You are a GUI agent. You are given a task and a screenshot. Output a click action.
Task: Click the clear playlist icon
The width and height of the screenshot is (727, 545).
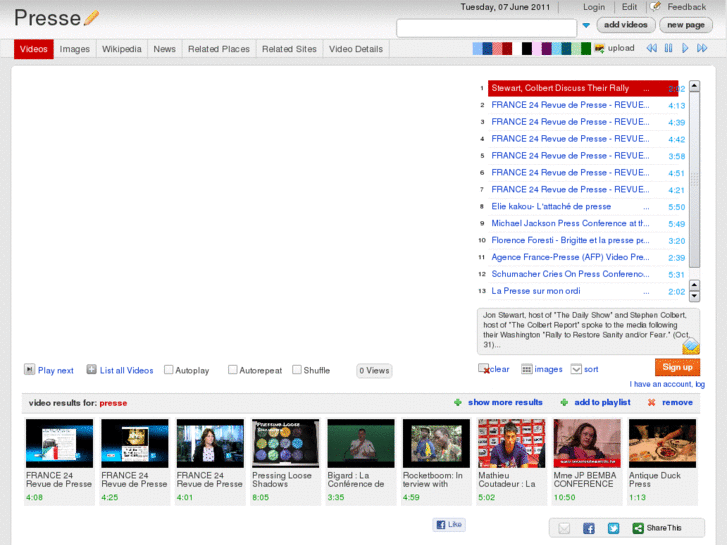[x=484, y=369]
